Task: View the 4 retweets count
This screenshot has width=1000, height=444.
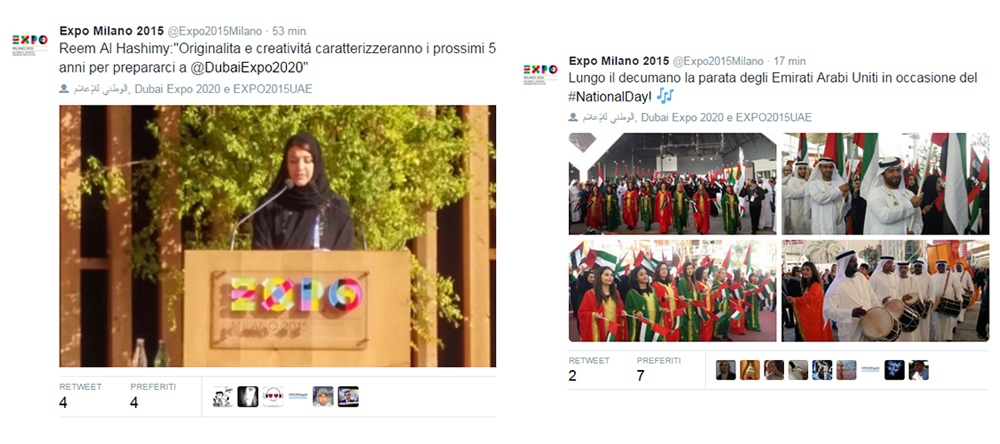Action: (63, 403)
